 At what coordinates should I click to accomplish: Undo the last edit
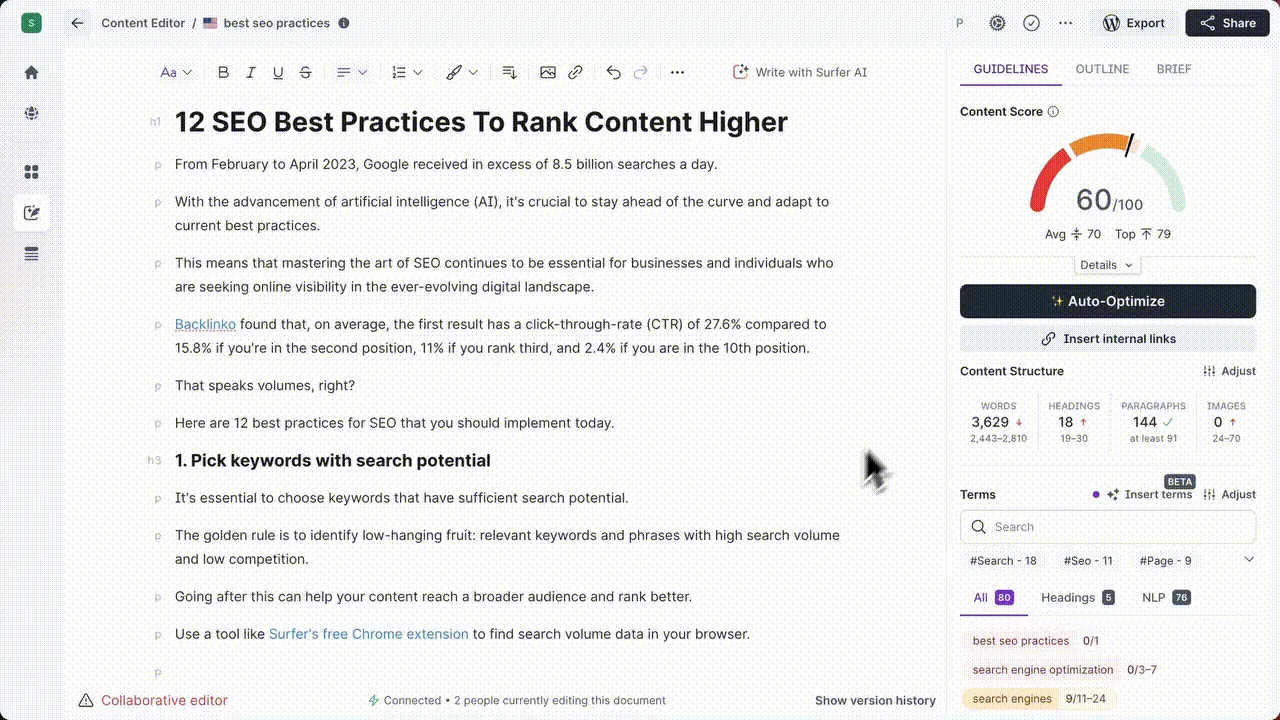click(x=613, y=72)
